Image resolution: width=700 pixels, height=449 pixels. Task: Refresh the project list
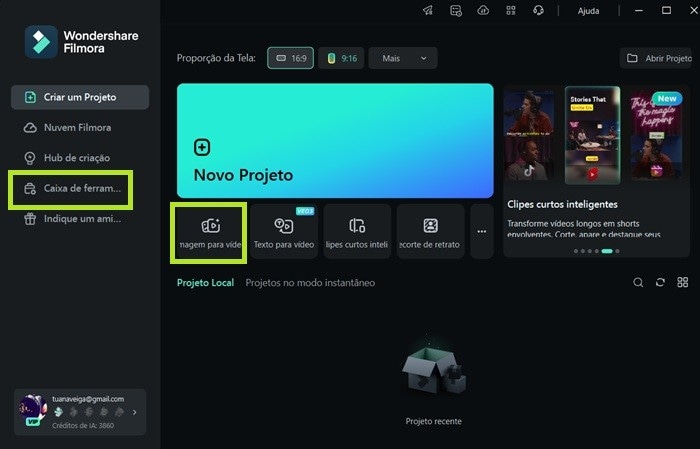(660, 283)
